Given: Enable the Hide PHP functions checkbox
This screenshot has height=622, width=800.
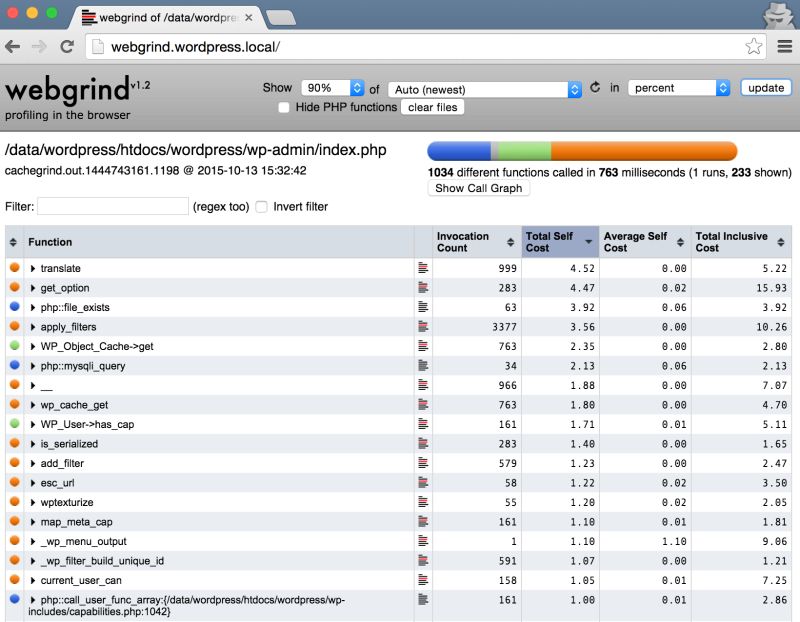Looking at the screenshot, I should tap(285, 107).
